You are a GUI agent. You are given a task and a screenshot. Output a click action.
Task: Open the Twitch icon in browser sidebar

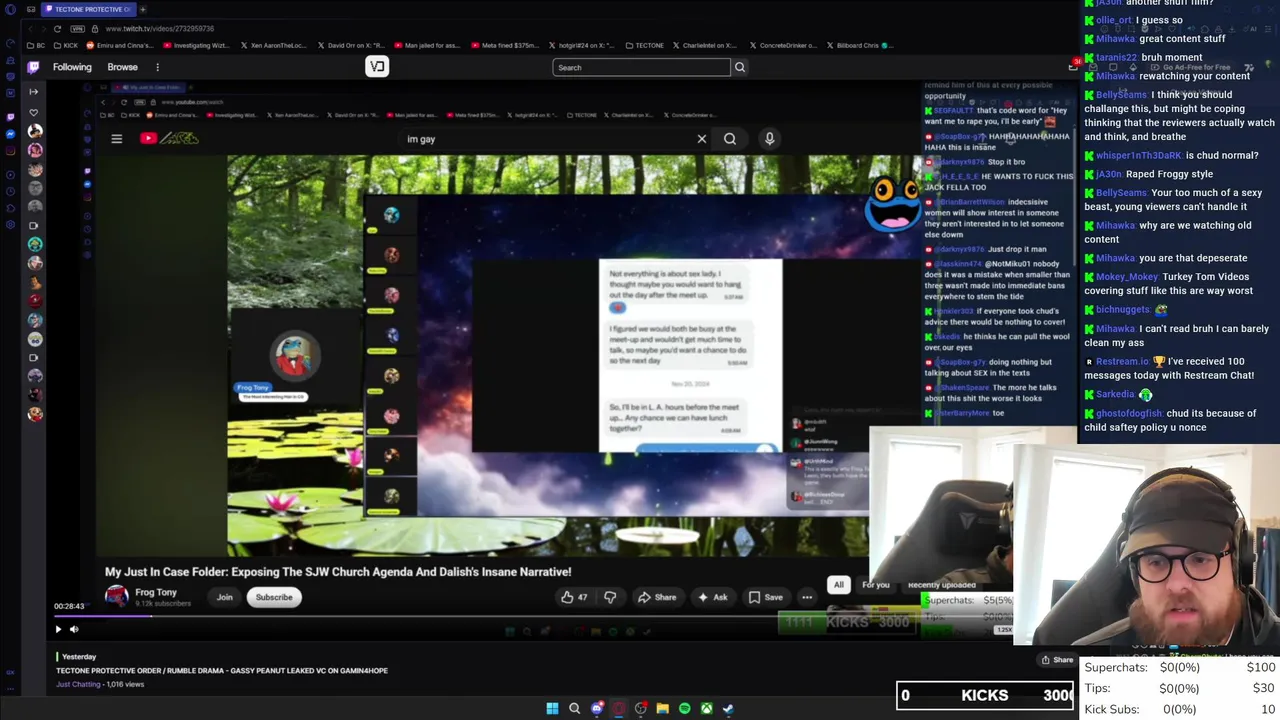(x=10, y=116)
